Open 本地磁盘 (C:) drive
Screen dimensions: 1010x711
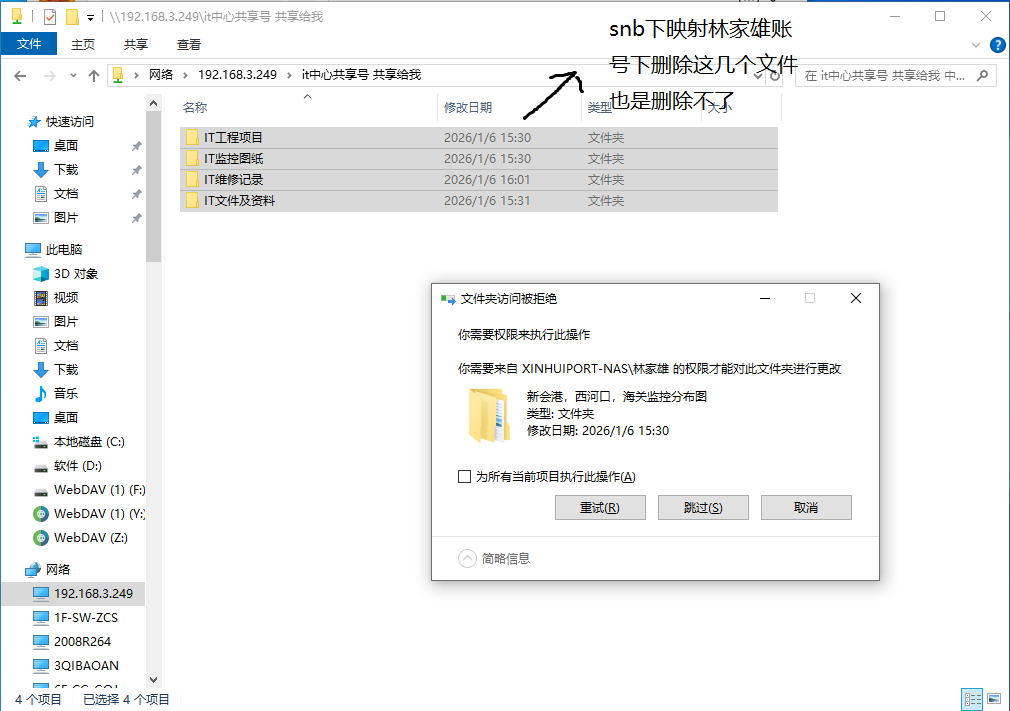pos(89,442)
